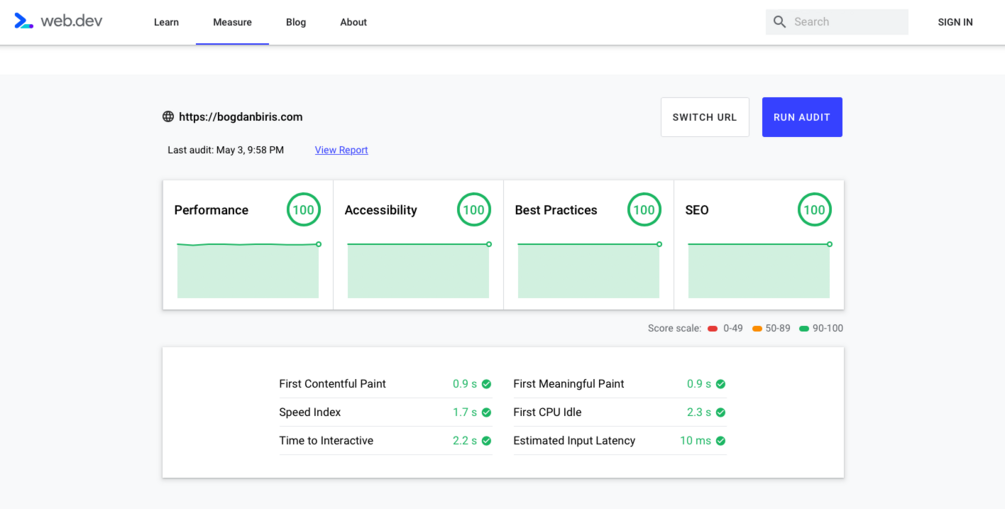The image size is (1005, 509).
Task: Click the Speed Index green check icon
Action: pyautogui.click(x=487, y=412)
